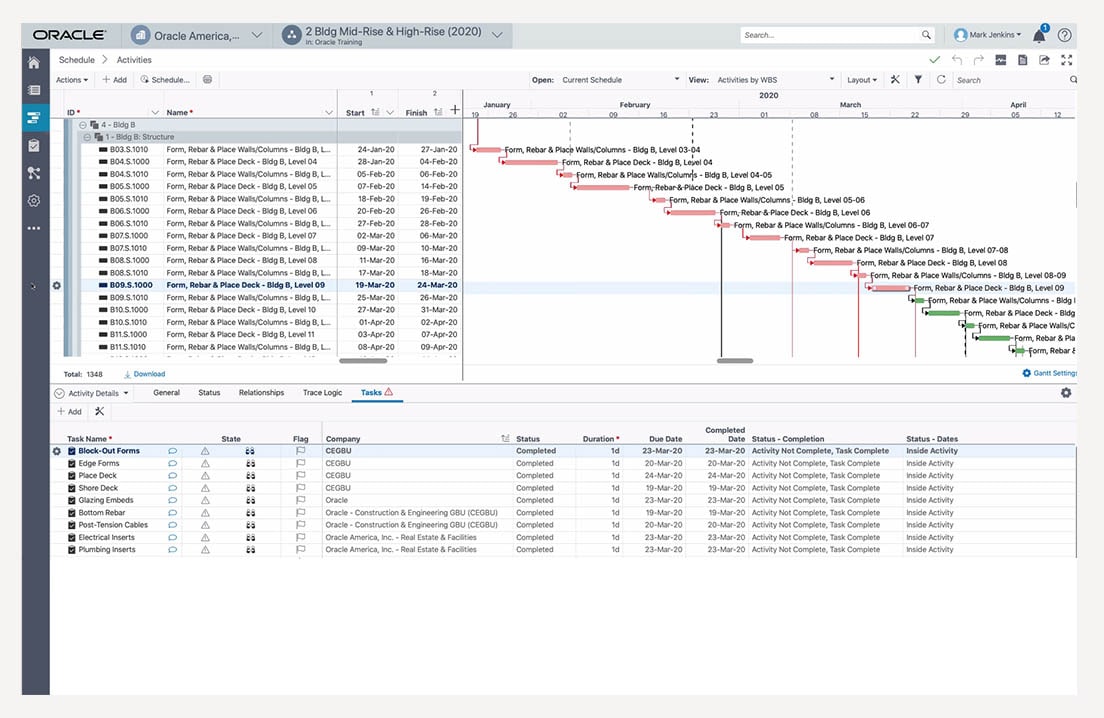Open detail panel settings gear icon

[1065, 393]
